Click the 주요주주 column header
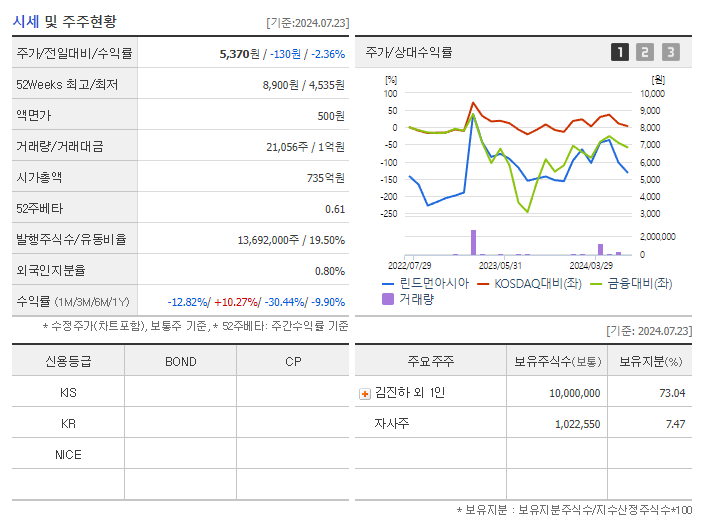Screen dimensions: 702x525 (x=431, y=361)
